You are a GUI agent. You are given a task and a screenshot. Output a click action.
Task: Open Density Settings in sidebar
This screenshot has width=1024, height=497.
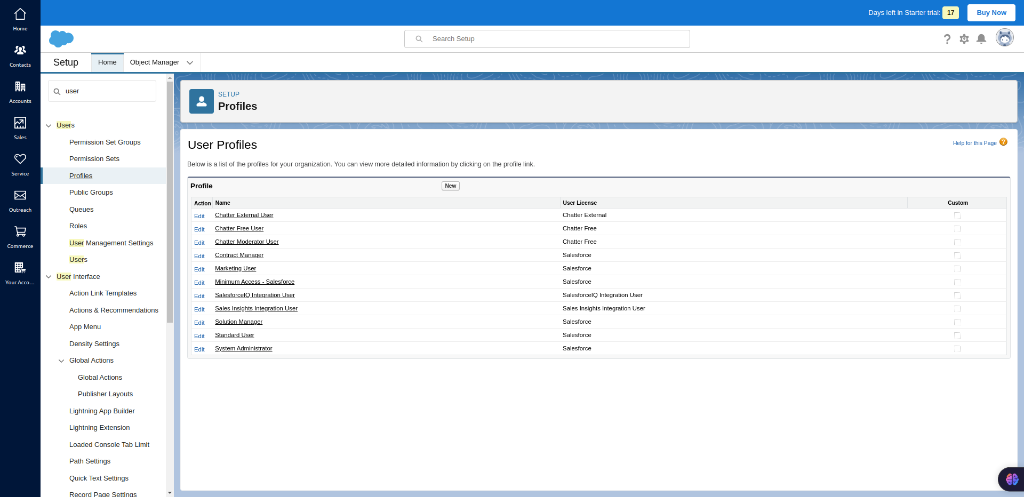[x=95, y=344]
